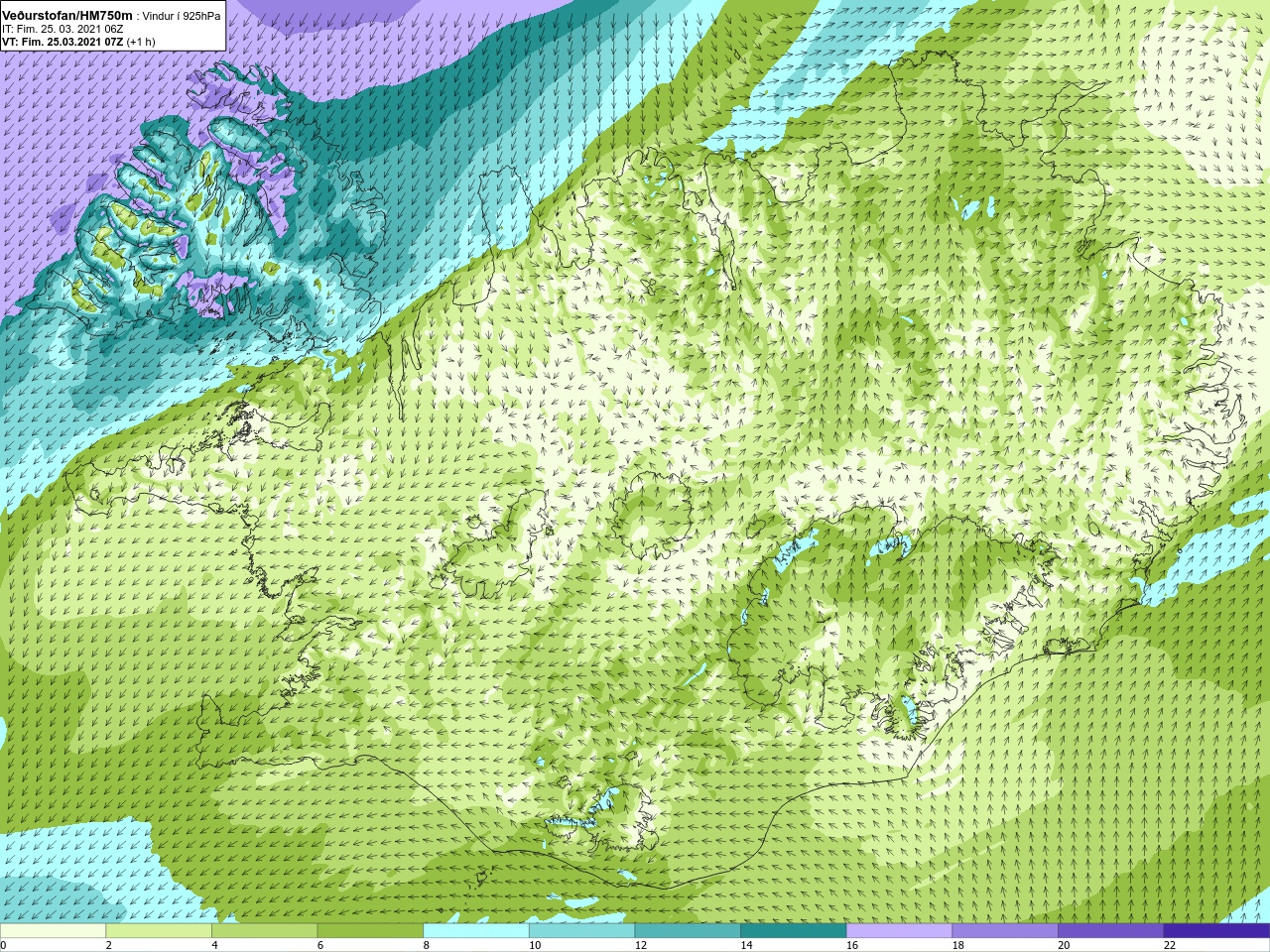Click the dark indigo swatch above 22
This screenshot has height=952, width=1270.
pos(1216,931)
